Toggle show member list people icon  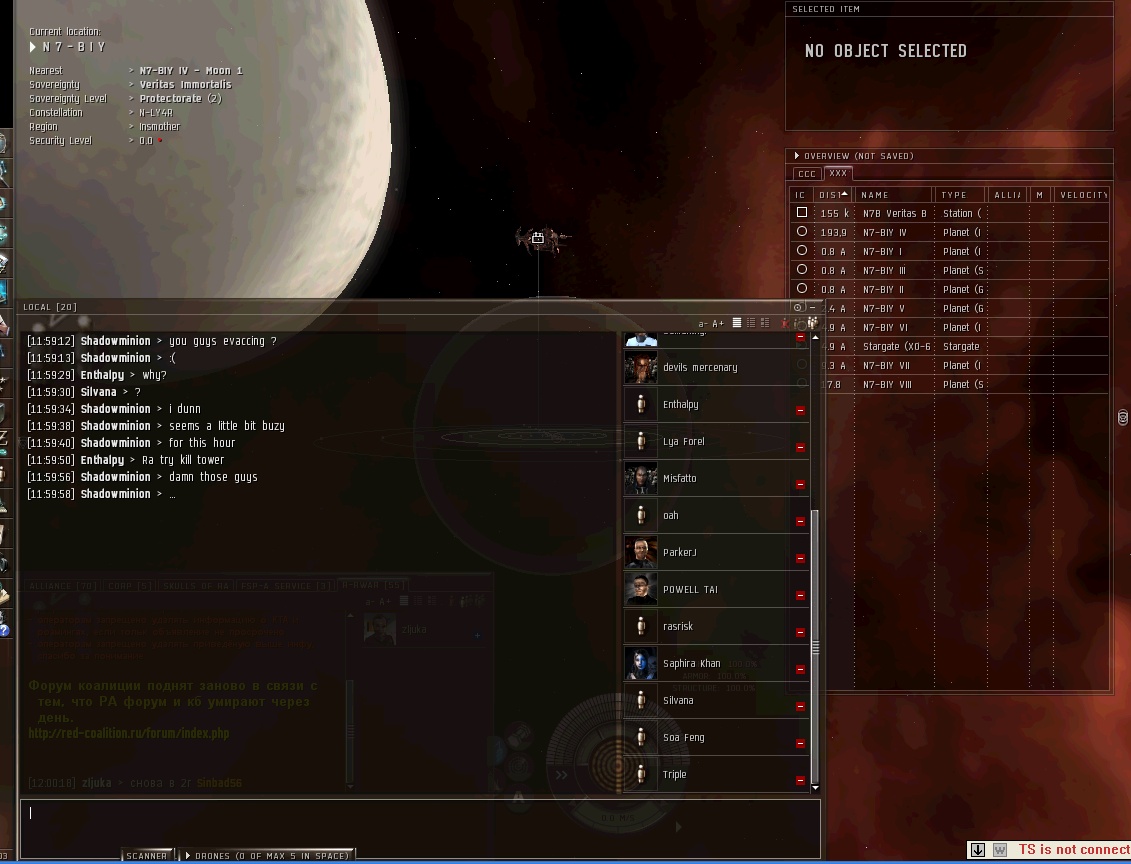pyautogui.click(x=812, y=323)
